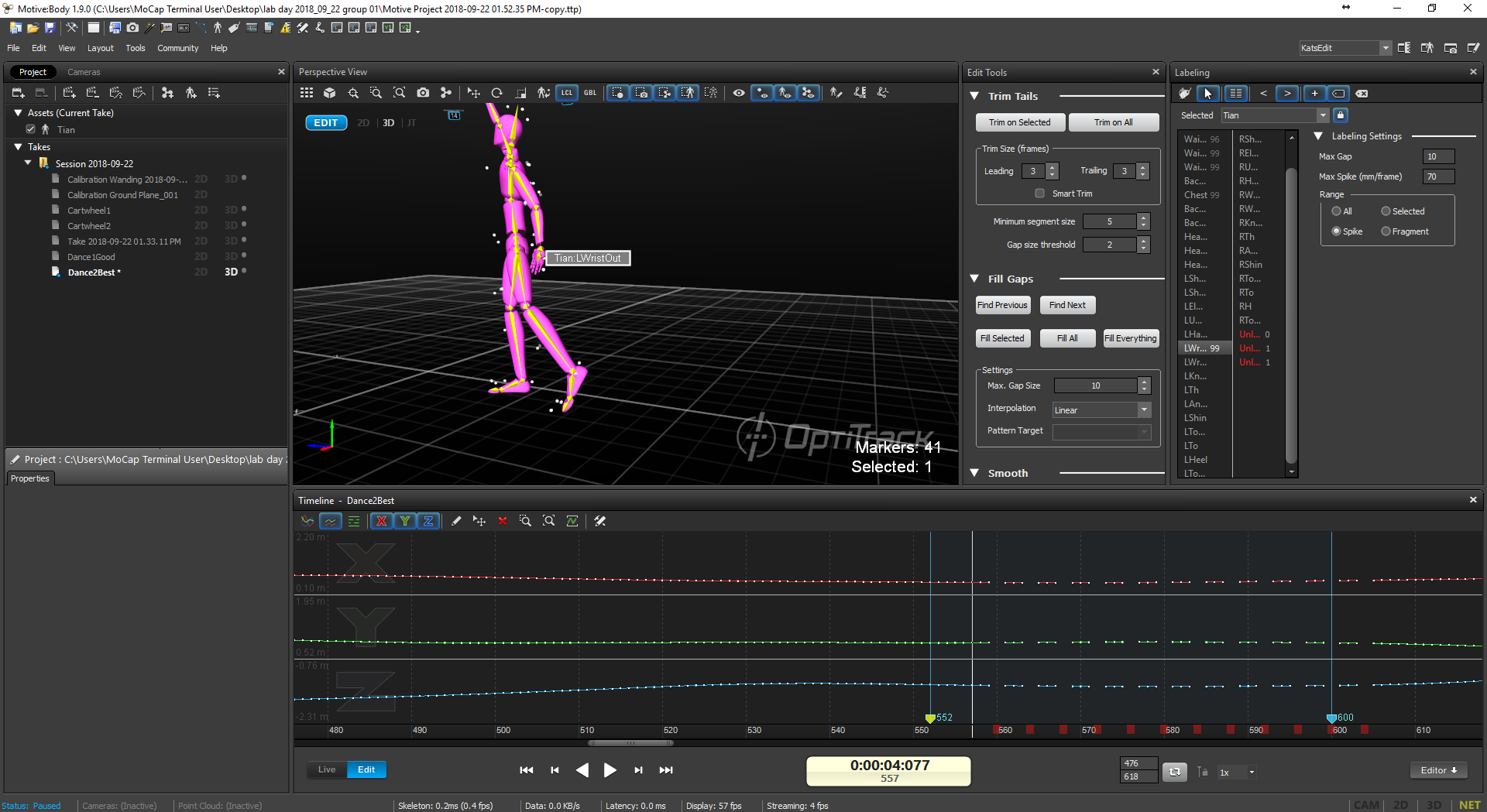Click the Trim on Selected button
Viewport: 1487px width, 812px height.
click(1019, 122)
